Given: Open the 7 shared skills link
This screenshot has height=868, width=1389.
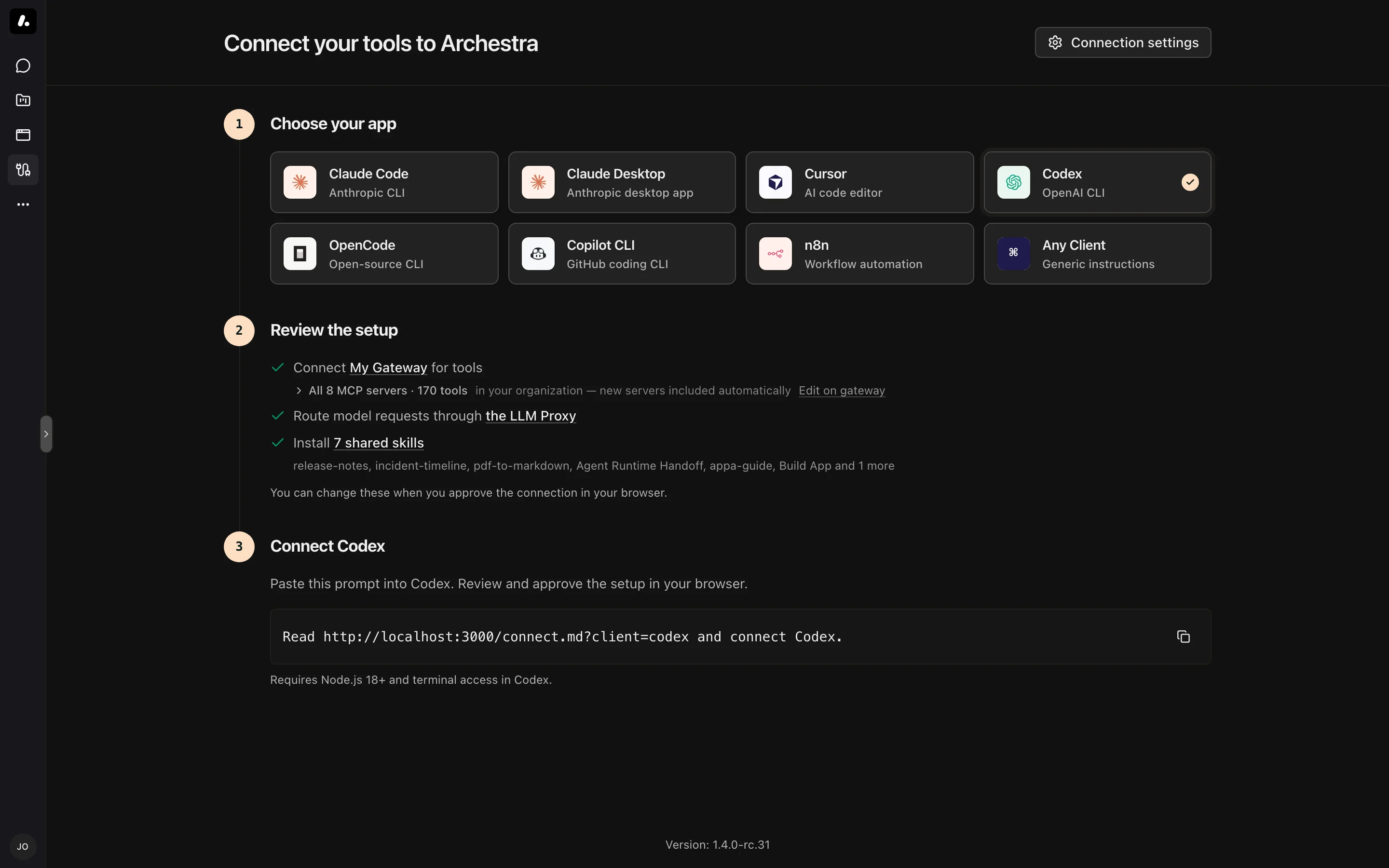Looking at the screenshot, I should [378, 443].
